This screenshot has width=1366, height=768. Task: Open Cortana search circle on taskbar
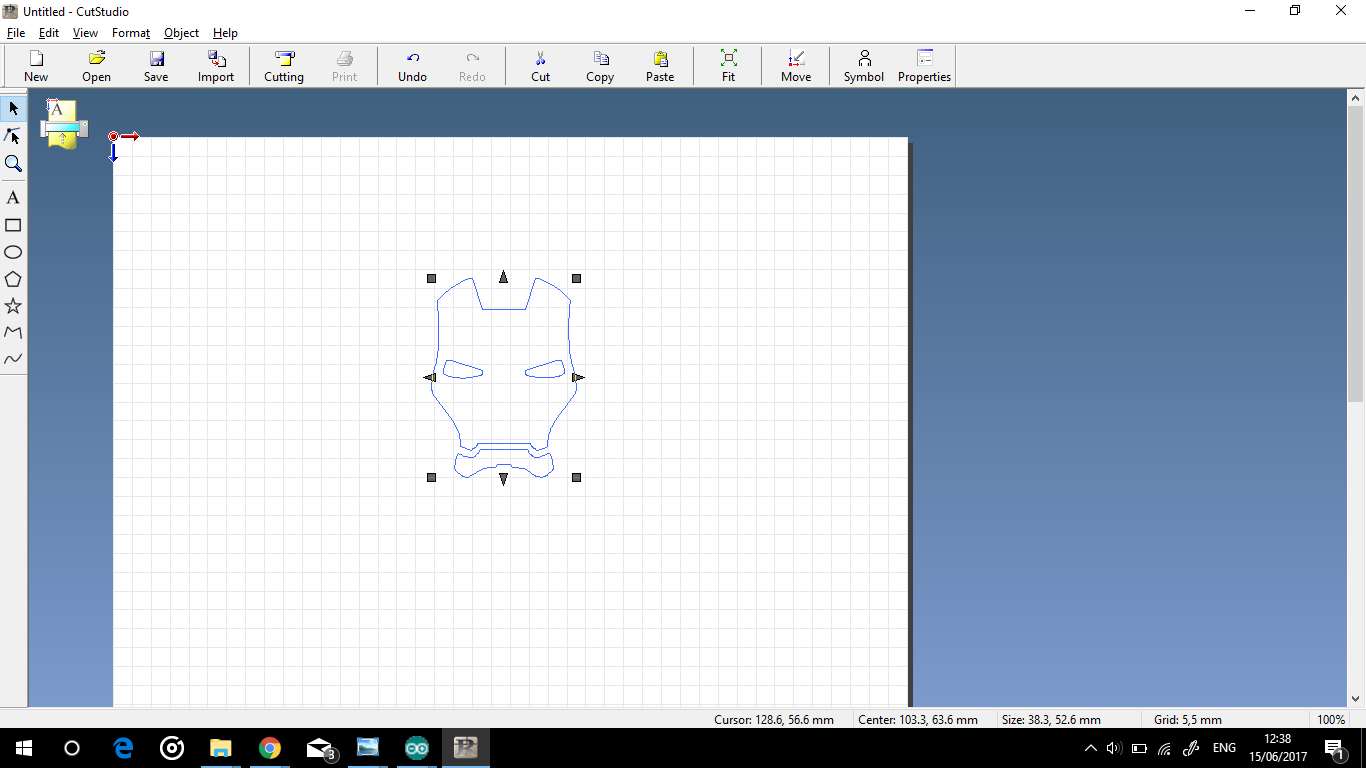(72, 748)
